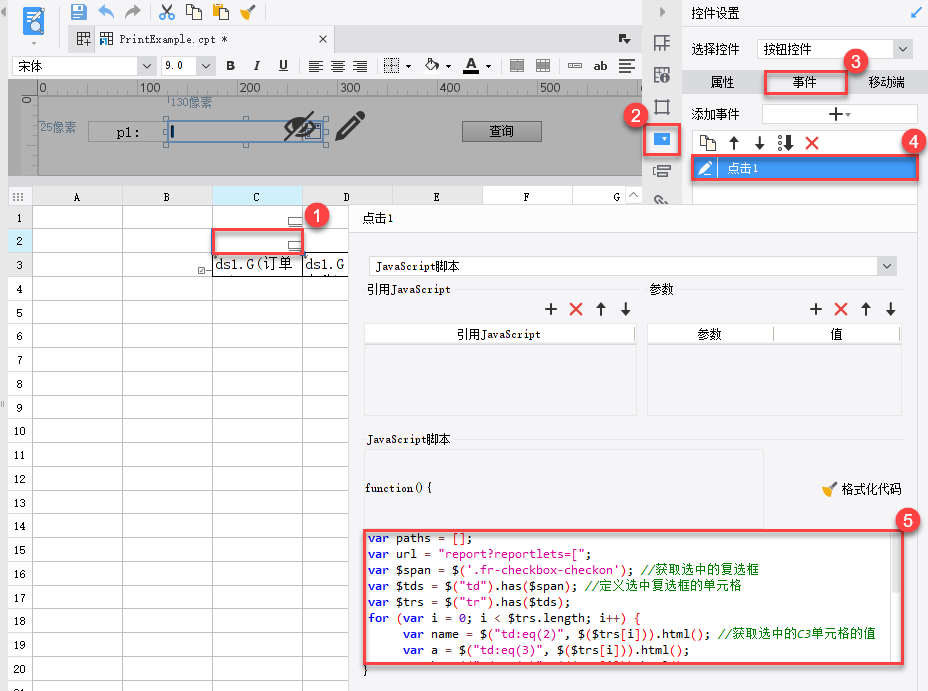Open the JavaScript脚本 event type dropdown
This screenshot has width=928, height=691.
point(632,266)
